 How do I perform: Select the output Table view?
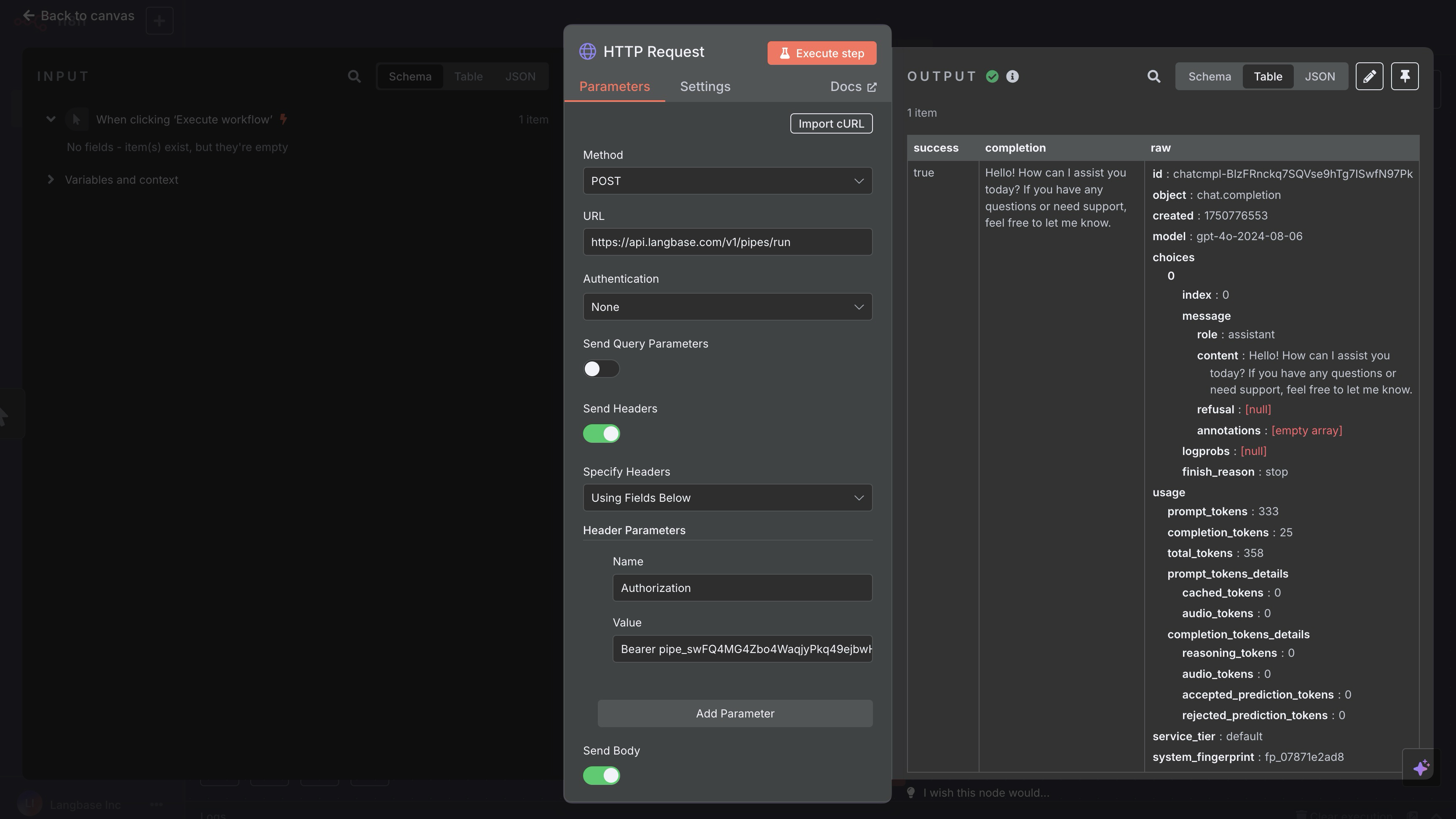click(1267, 76)
